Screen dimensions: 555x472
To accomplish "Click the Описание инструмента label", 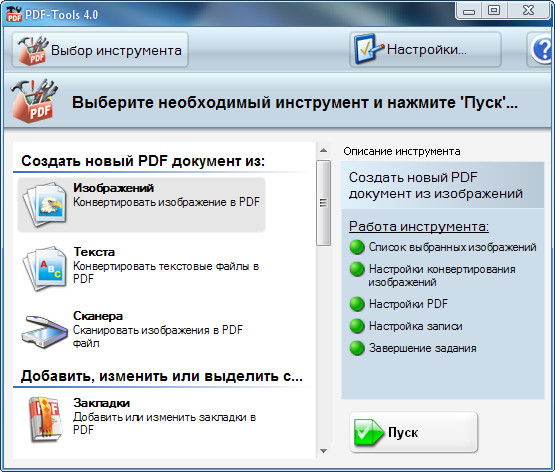I will [x=402, y=151].
